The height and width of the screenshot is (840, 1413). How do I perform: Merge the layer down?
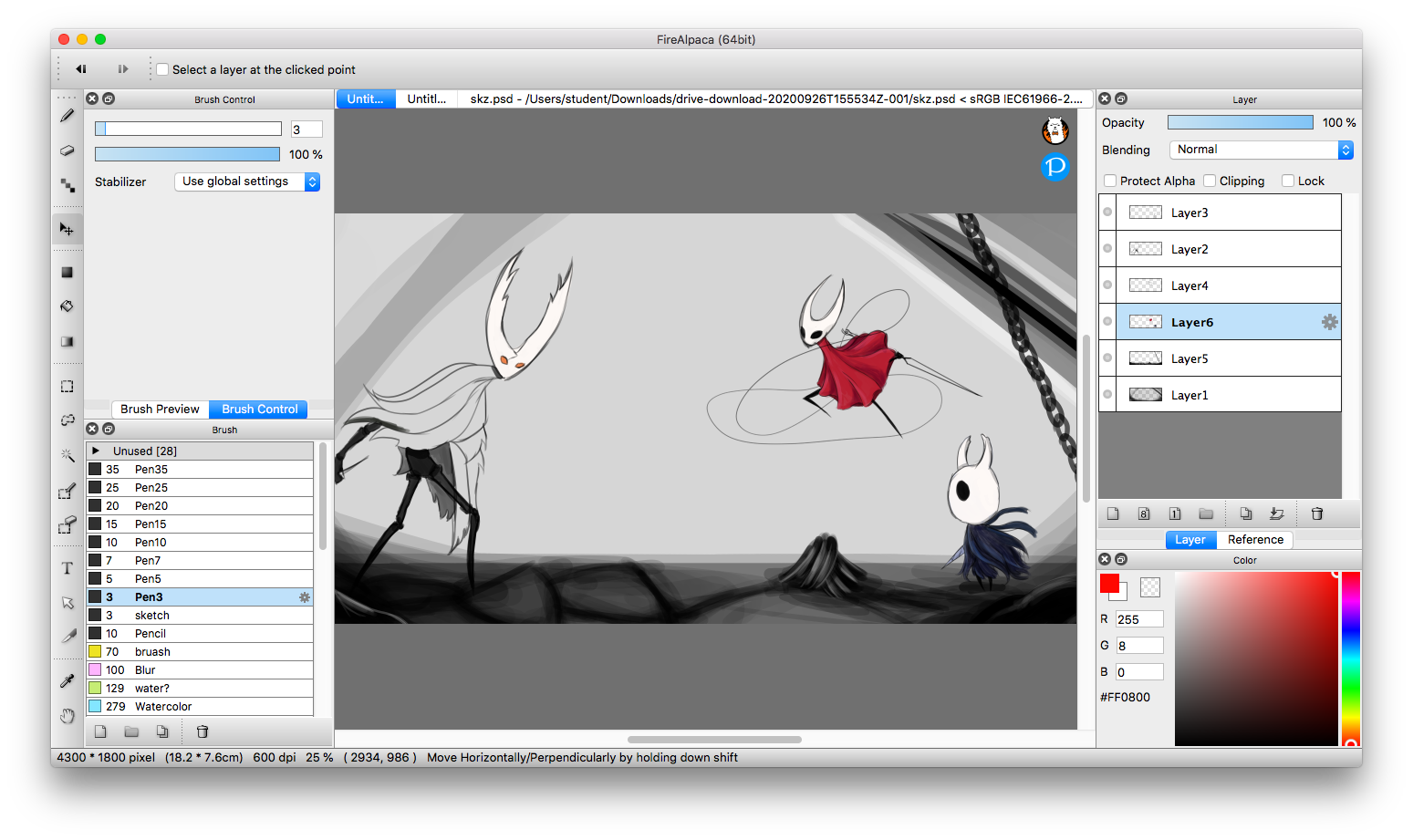pyautogui.click(x=1277, y=513)
